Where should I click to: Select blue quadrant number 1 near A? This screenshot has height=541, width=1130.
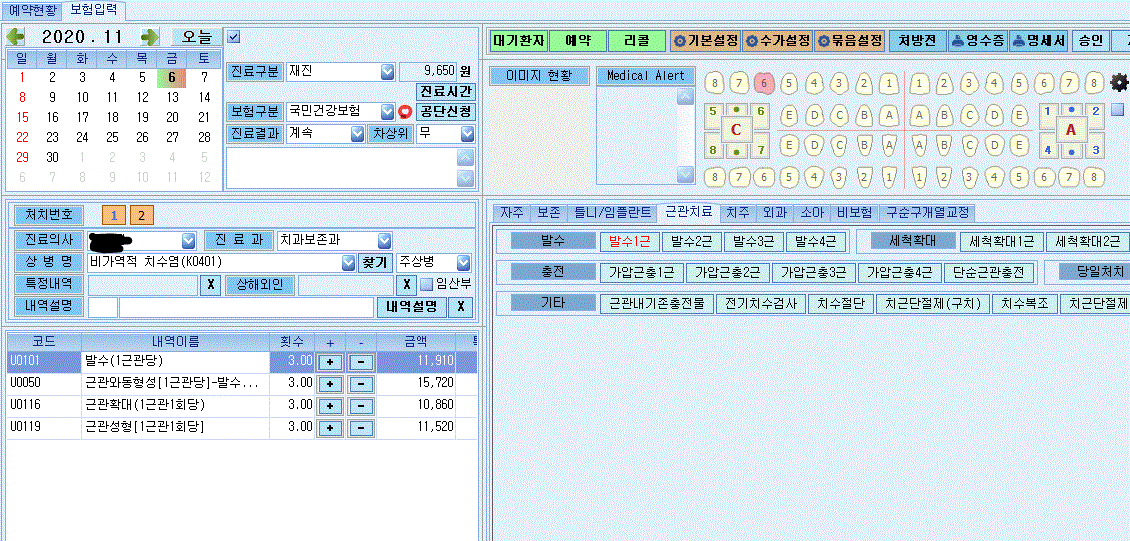[x=1047, y=111]
